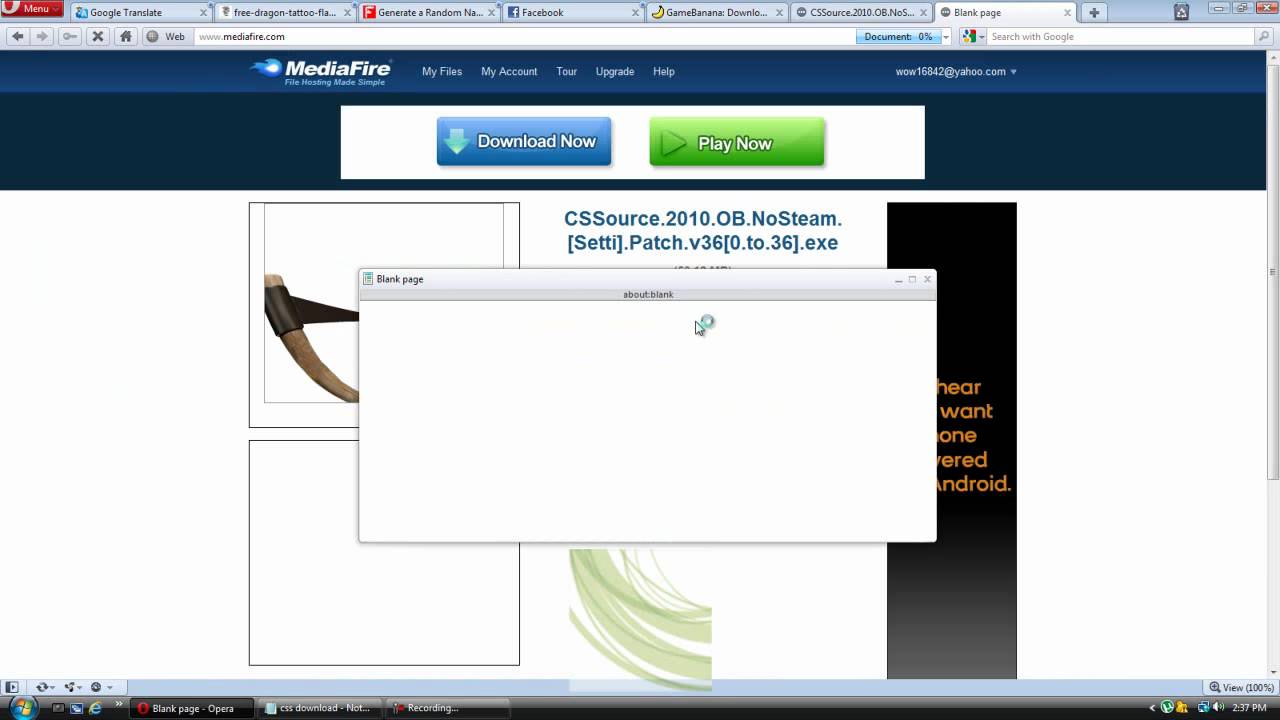Image resolution: width=1280 pixels, height=720 pixels.
Task: Toggle the Opera panels sidebar button
Action: click(x=11, y=687)
